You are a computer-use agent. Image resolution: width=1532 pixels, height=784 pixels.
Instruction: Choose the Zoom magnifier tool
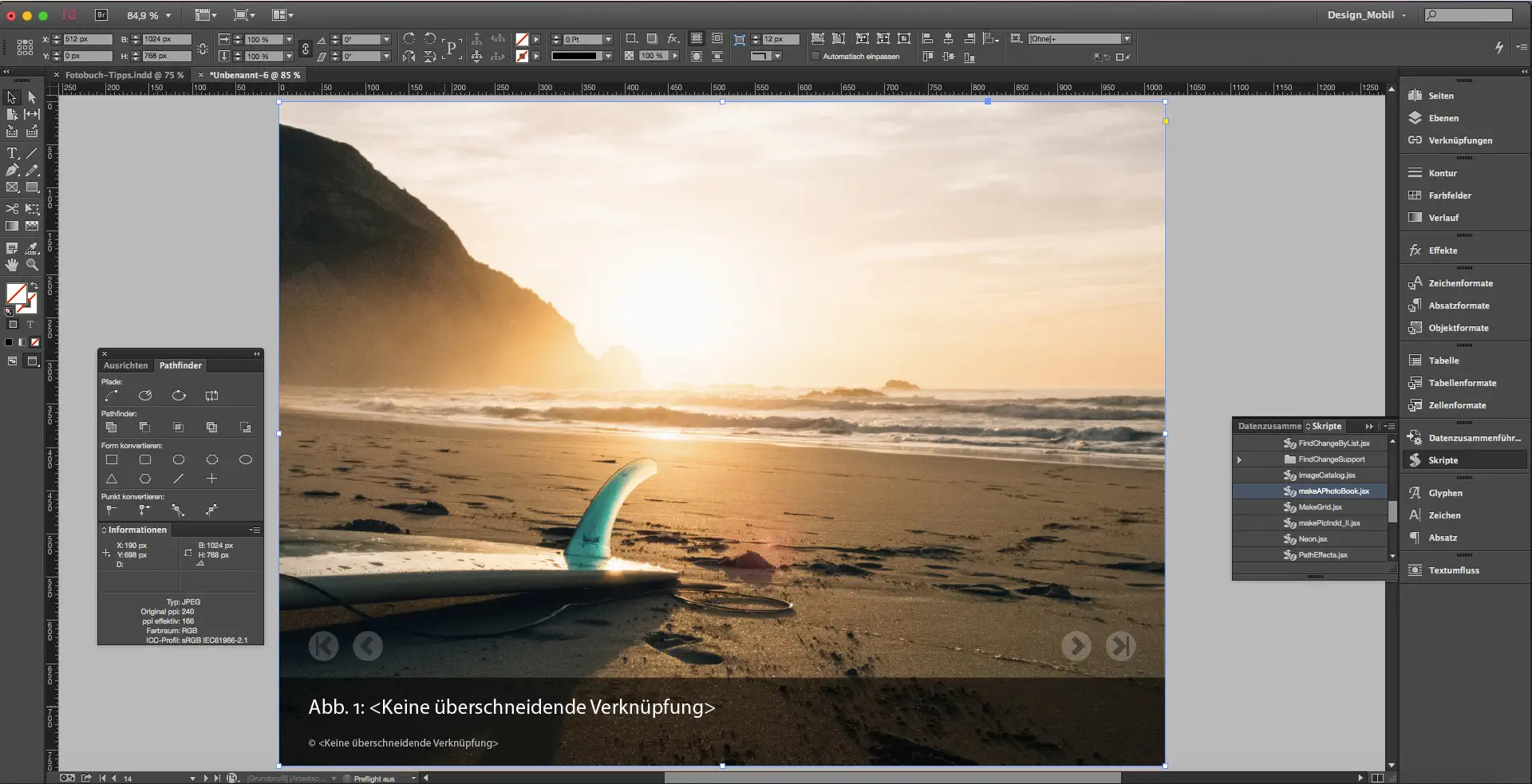click(32, 265)
